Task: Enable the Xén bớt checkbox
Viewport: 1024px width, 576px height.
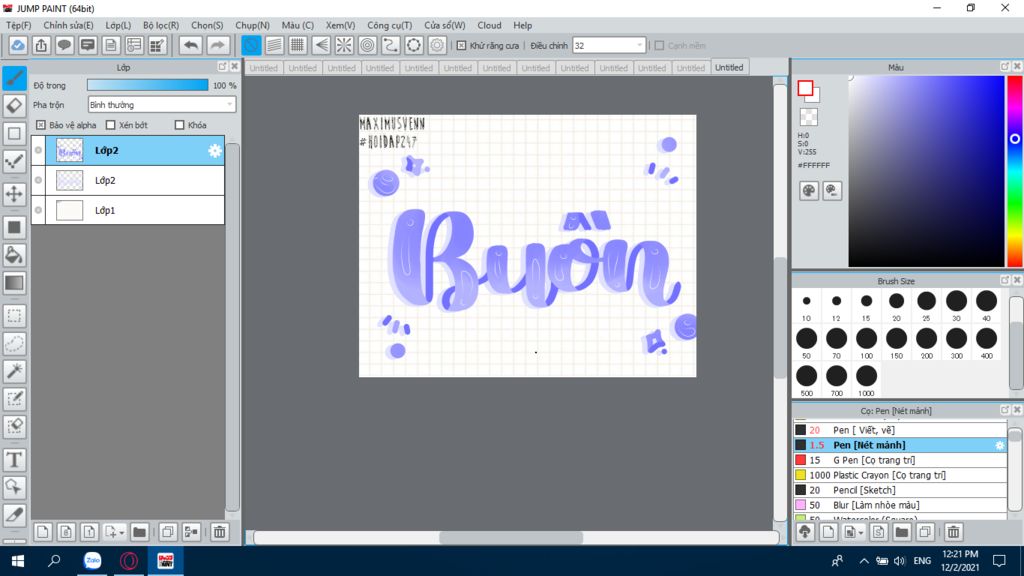Action: [x=110, y=125]
